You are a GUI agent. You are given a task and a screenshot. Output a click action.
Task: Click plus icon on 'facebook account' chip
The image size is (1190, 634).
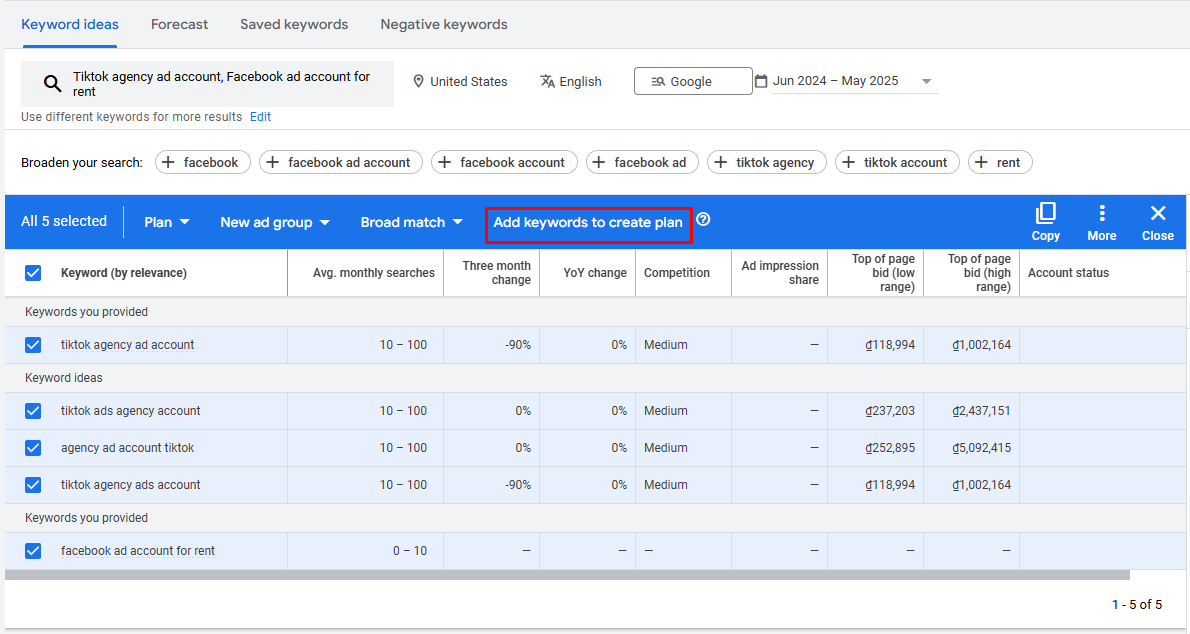(445, 162)
